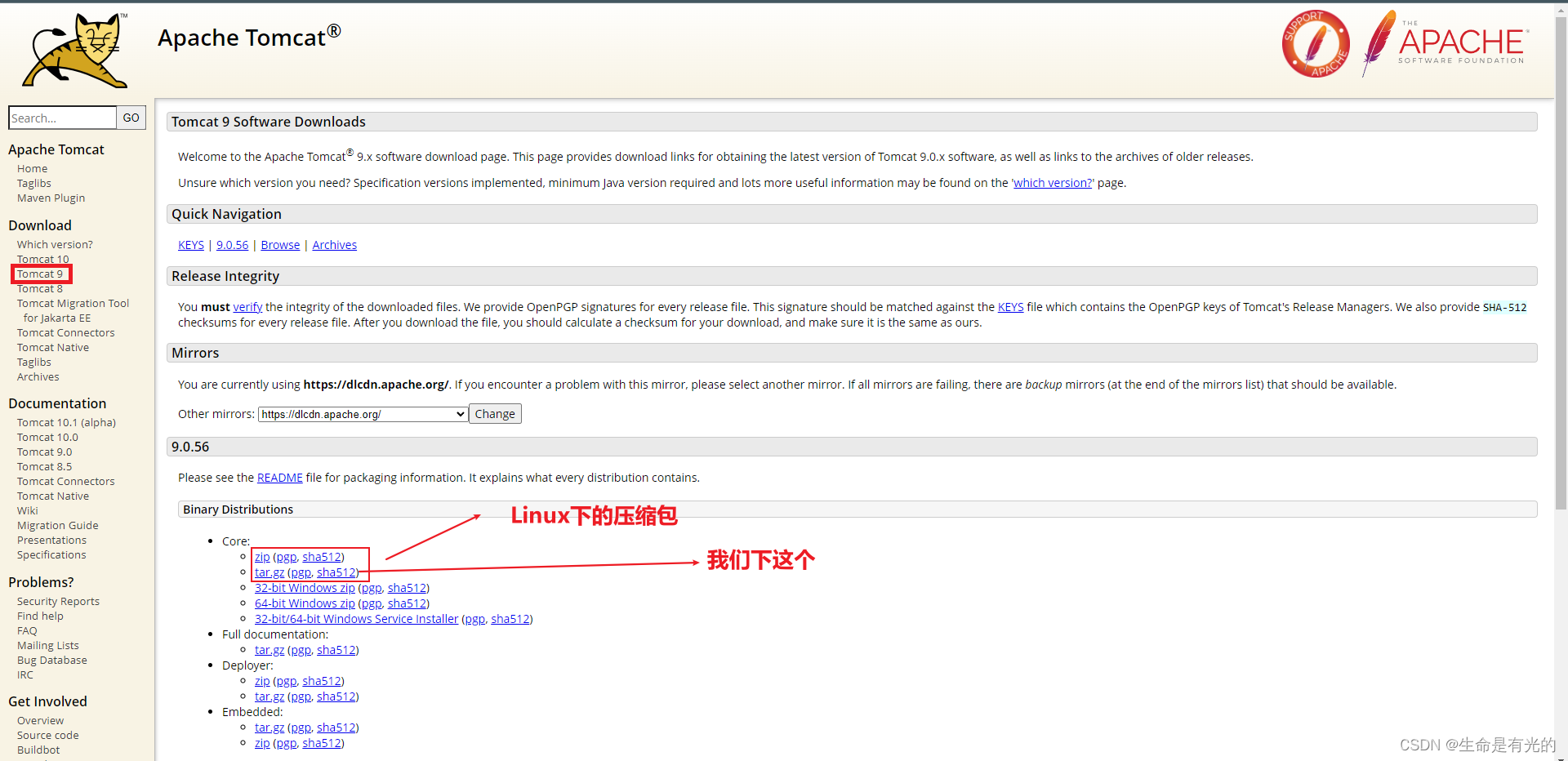Select Tomcat 8 under Download
Screen dimensions: 1568x761
coord(40,288)
